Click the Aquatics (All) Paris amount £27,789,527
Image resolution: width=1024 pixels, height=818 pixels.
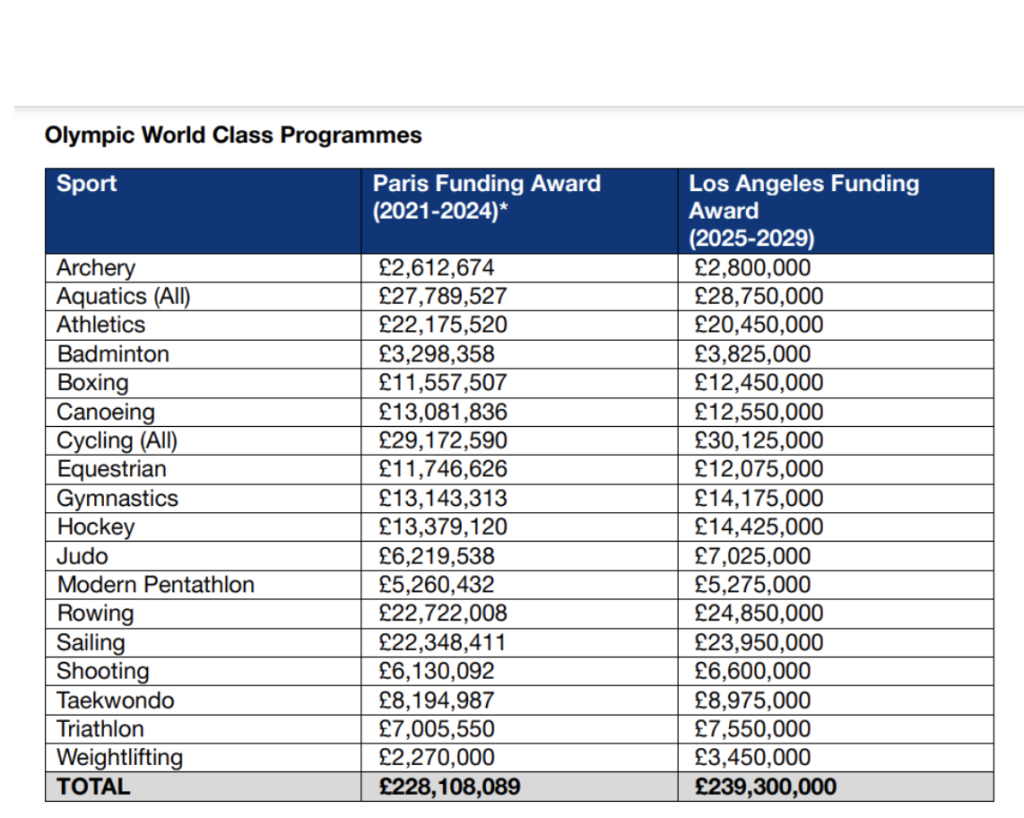click(443, 297)
